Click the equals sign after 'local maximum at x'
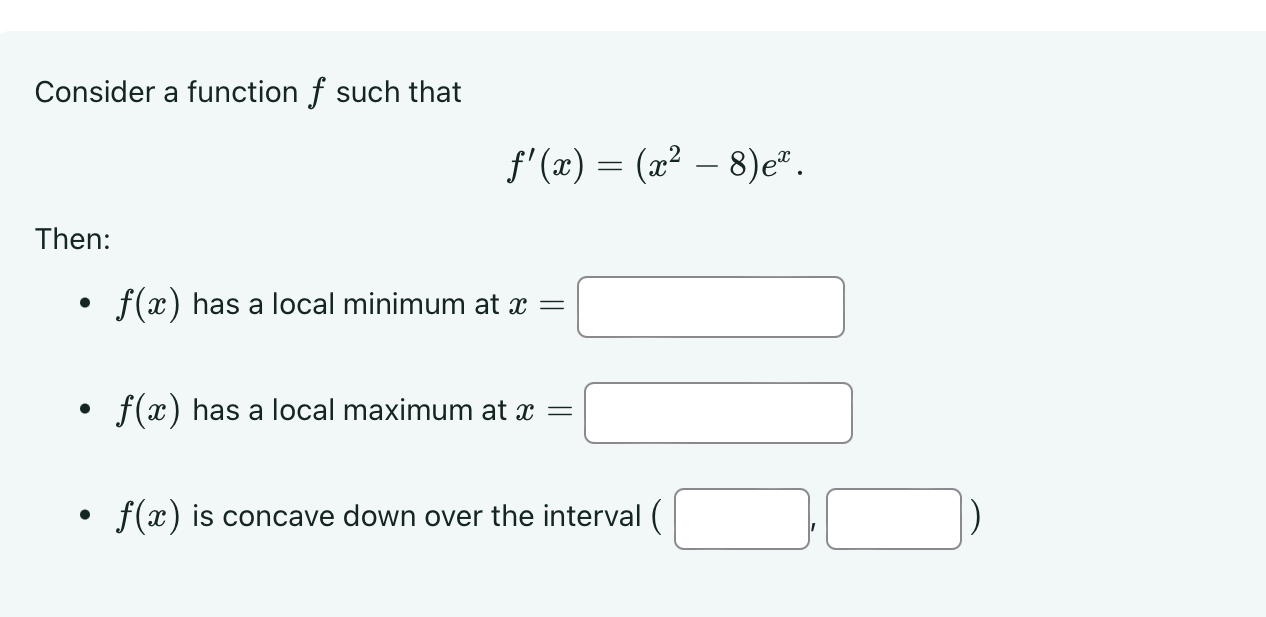 561,412
